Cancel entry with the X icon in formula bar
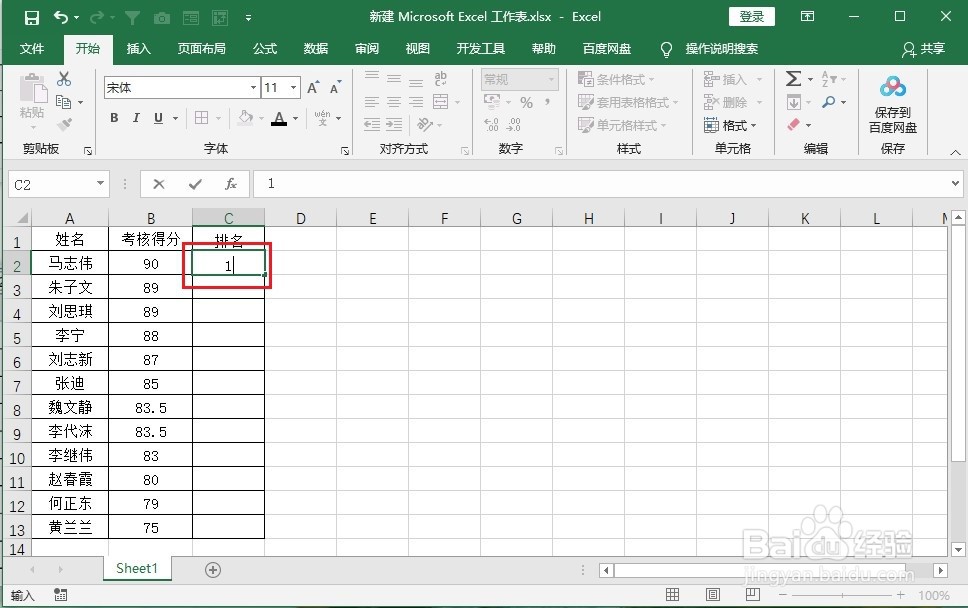Screen dimensions: 968x608 pos(159,184)
